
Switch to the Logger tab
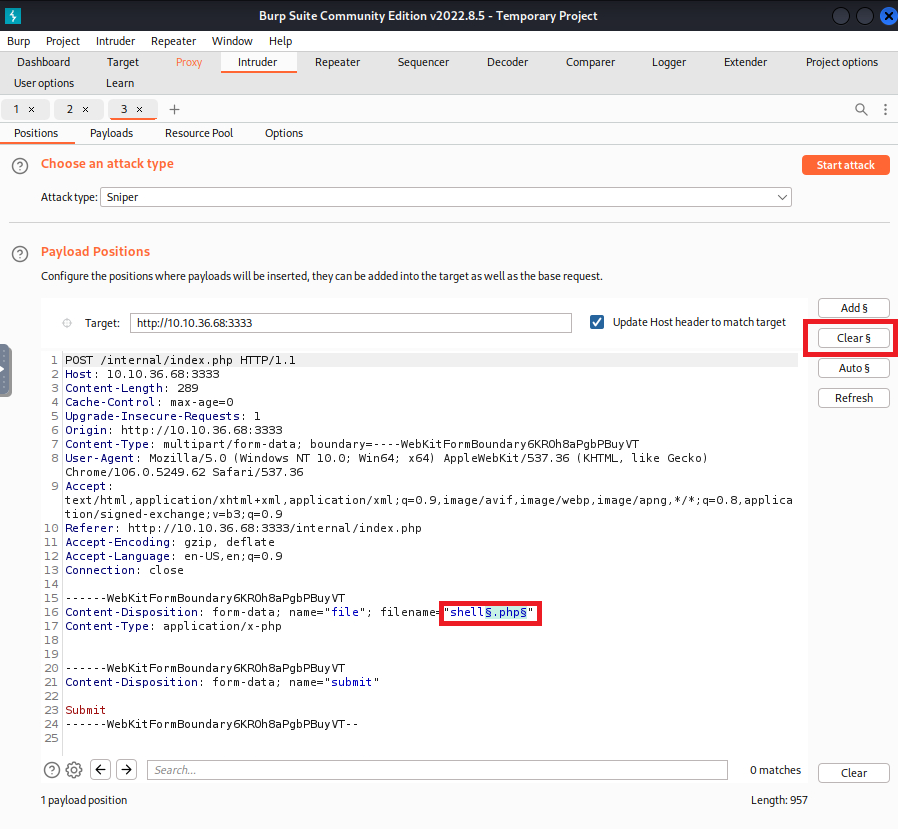coord(669,62)
